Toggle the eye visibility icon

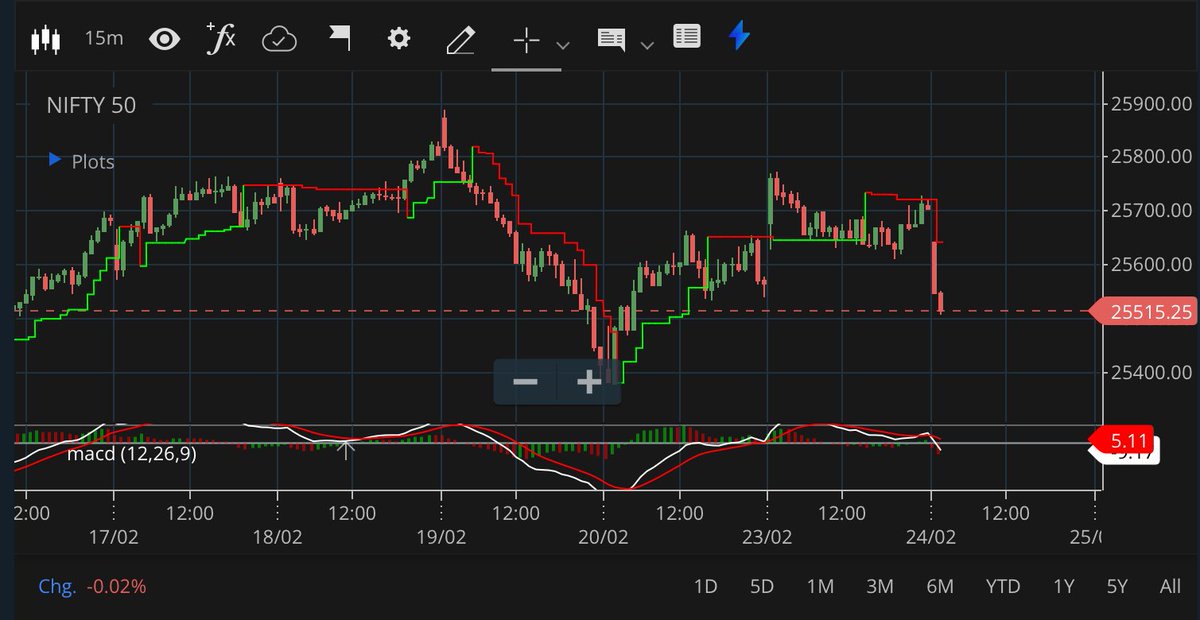pyautogui.click(x=164, y=39)
